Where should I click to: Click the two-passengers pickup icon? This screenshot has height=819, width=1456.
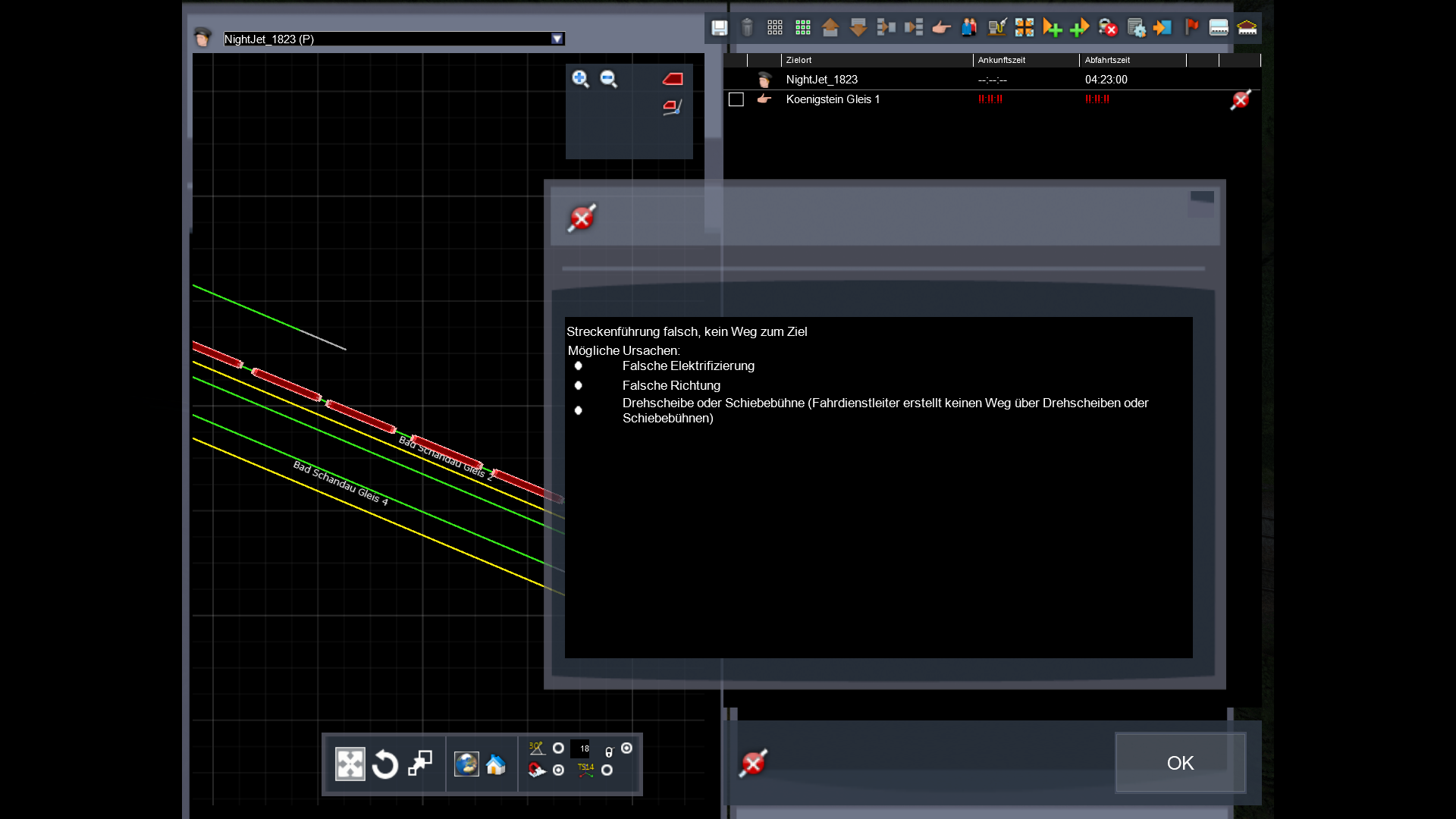969,28
